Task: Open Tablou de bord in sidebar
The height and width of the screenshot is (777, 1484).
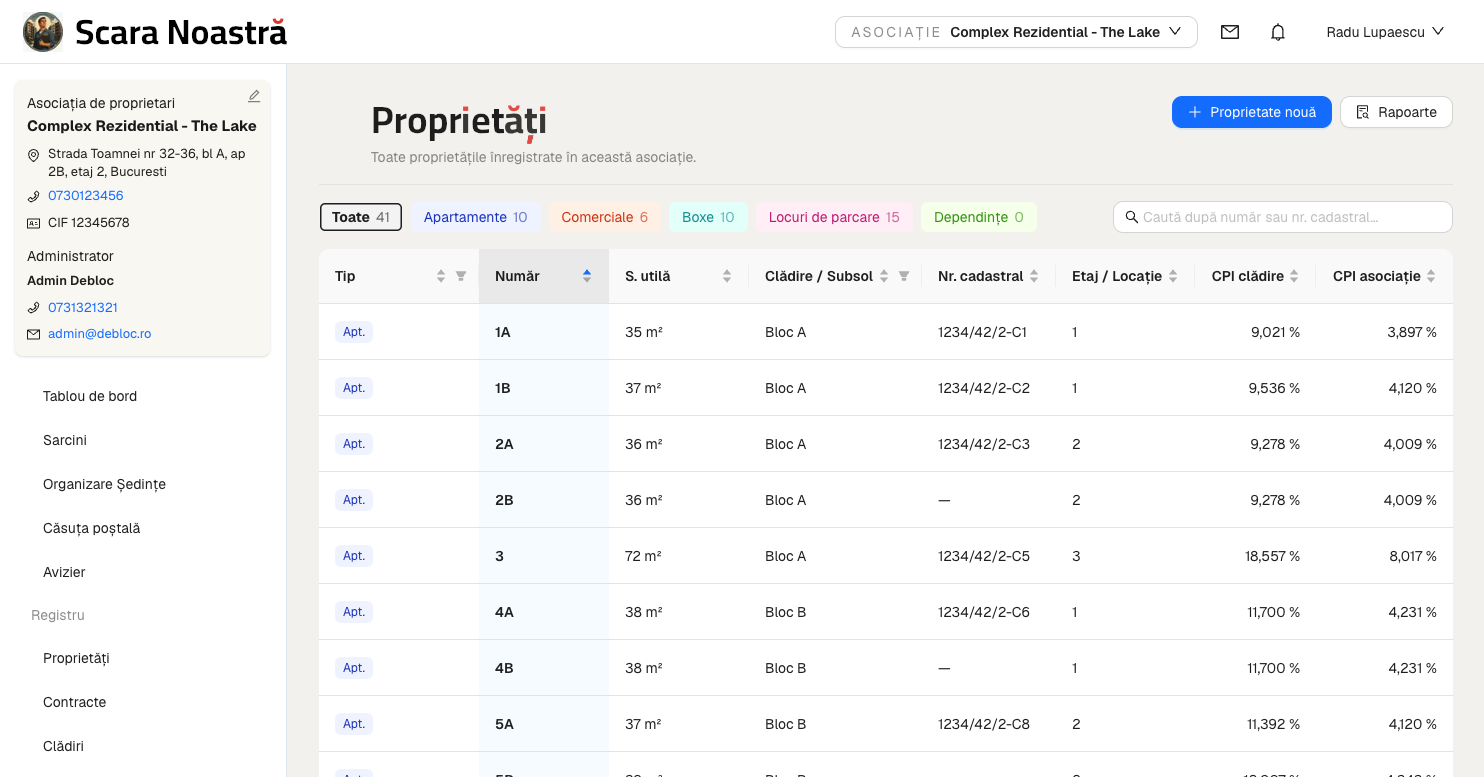Action: point(90,396)
